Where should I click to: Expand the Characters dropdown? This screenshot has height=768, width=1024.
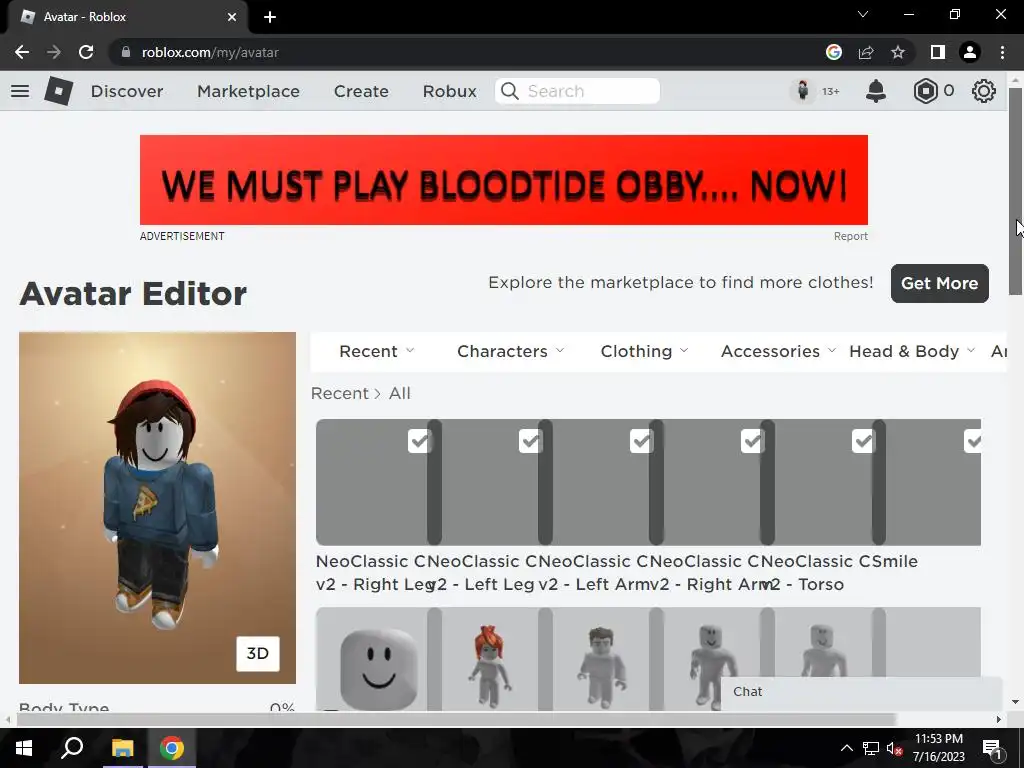click(x=511, y=351)
